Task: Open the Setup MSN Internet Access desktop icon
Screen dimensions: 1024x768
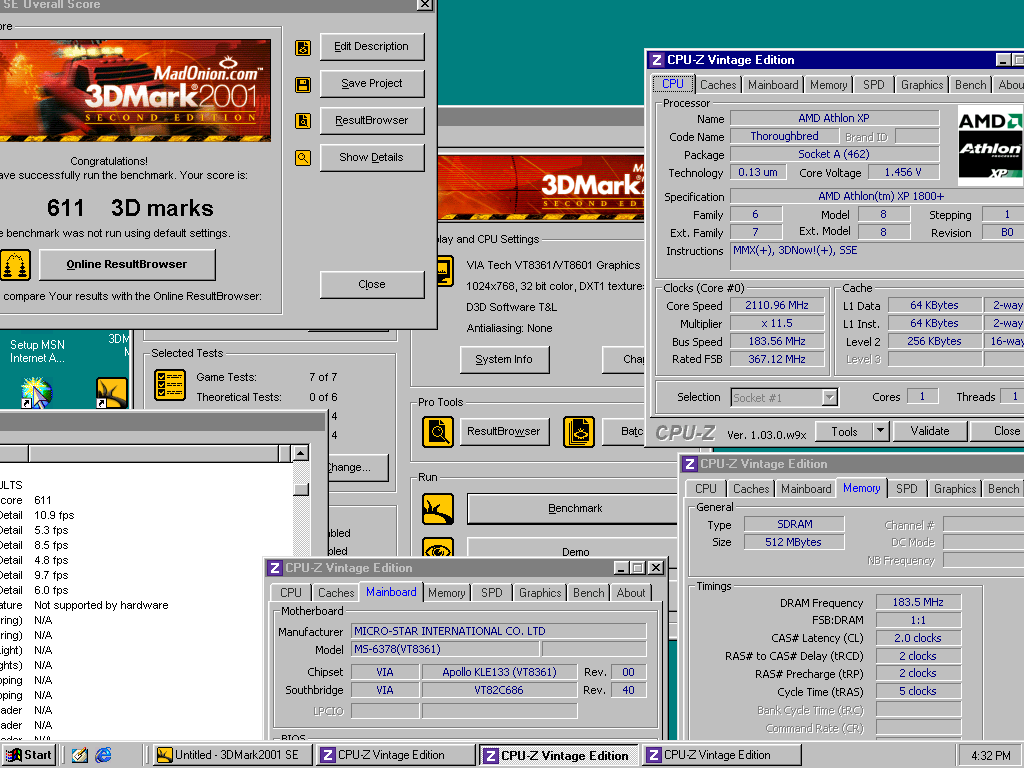Action: 36,391
